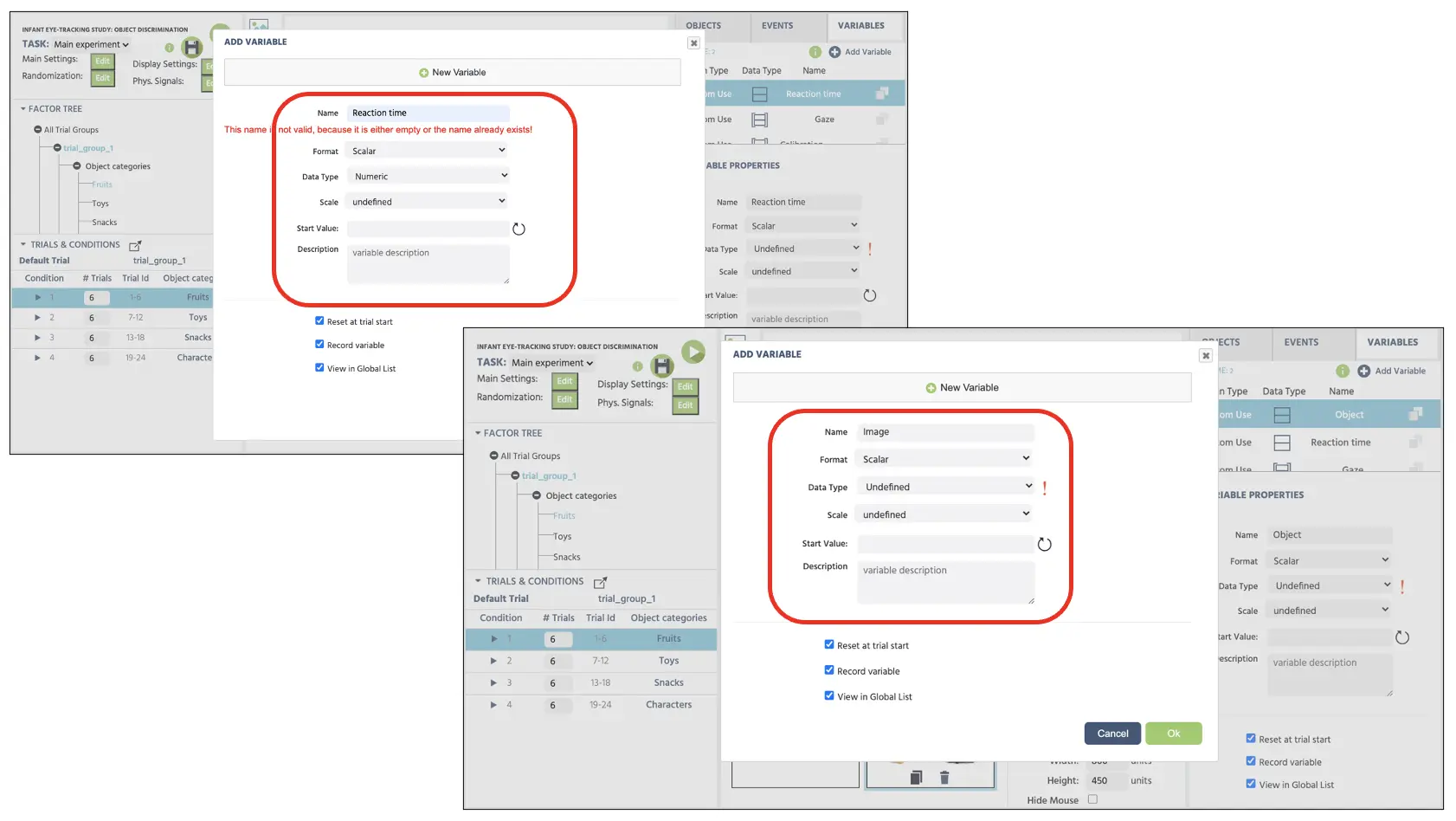This screenshot has width=1456, height=821.
Task: Click the info icon next to lower-right Add Variable
Action: (1343, 371)
